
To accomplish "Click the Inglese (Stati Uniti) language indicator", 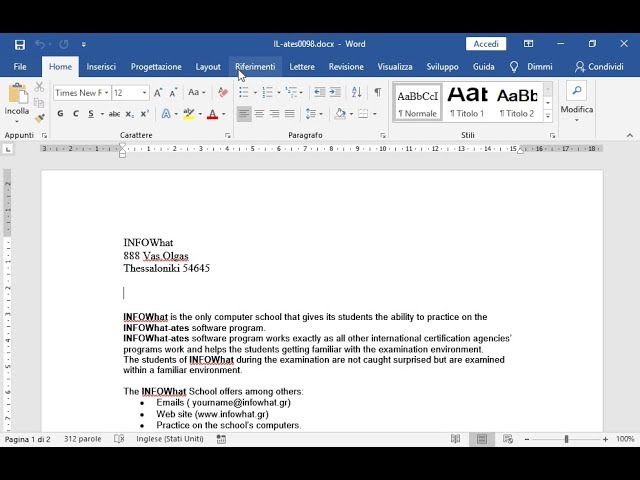I will 170,439.
